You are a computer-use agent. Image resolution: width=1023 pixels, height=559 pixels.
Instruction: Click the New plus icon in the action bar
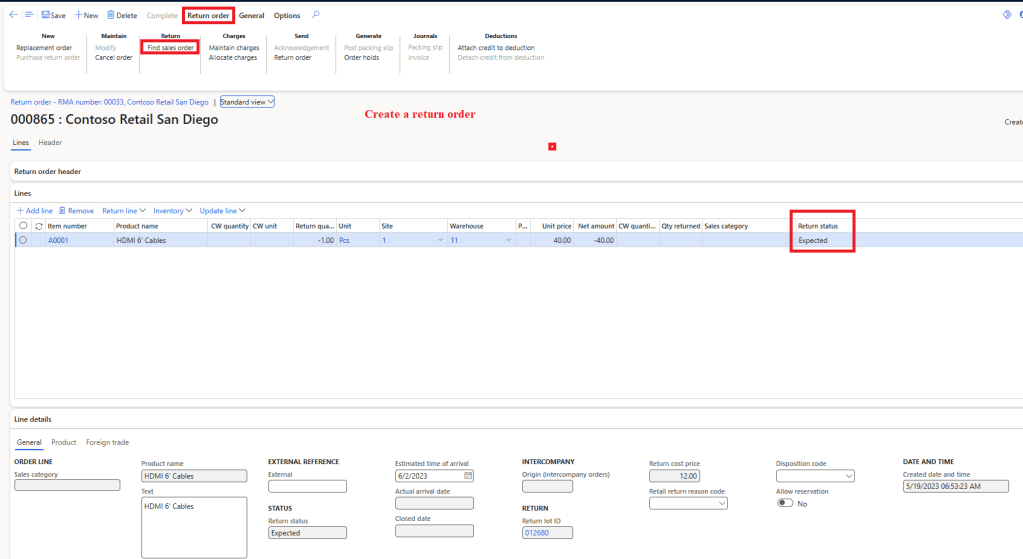(x=78, y=16)
